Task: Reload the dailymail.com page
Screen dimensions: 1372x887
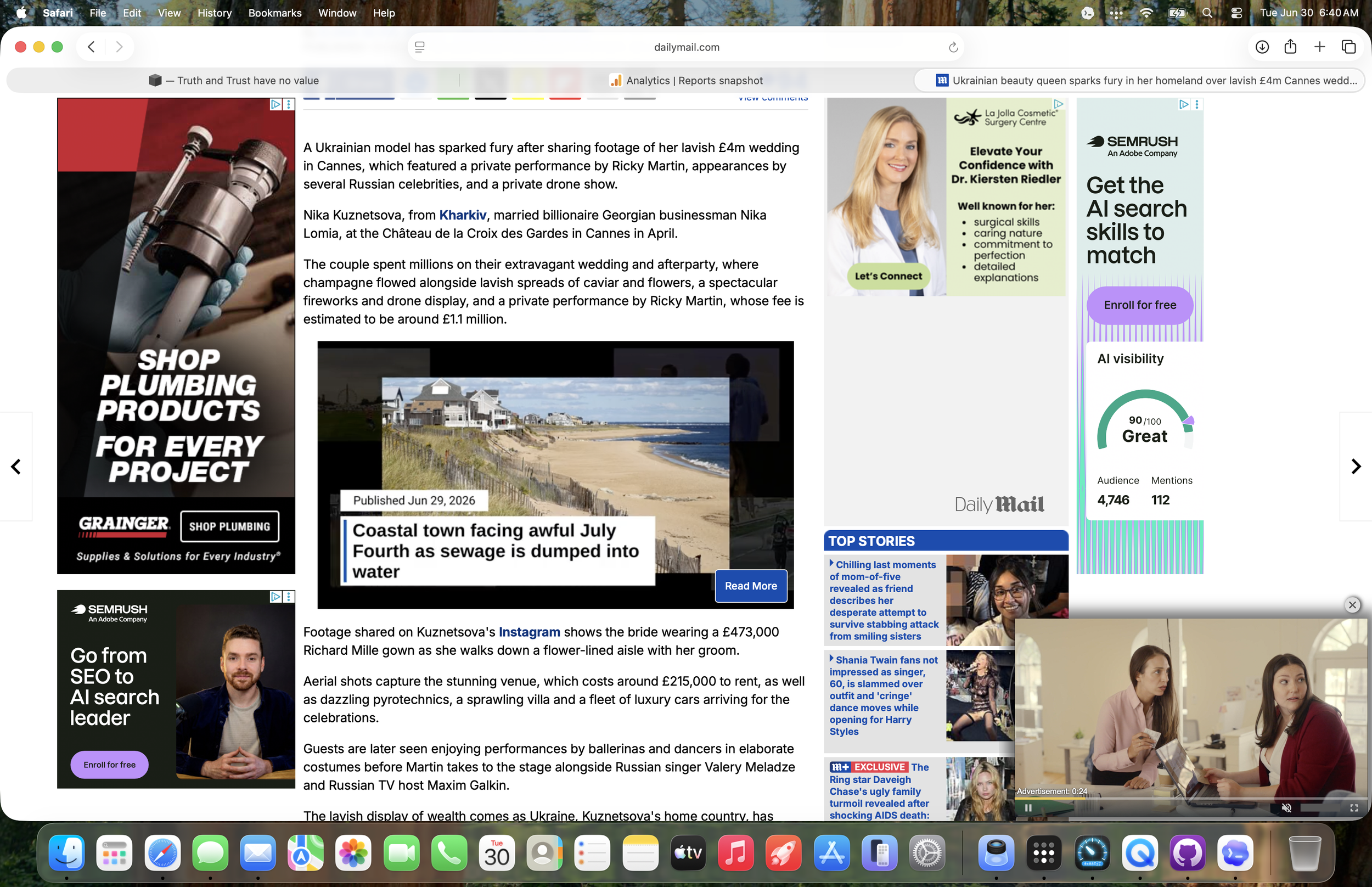Action: (x=953, y=47)
